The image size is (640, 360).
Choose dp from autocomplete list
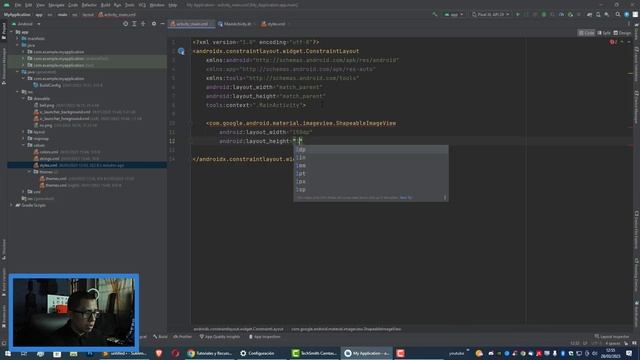[371, 150]
